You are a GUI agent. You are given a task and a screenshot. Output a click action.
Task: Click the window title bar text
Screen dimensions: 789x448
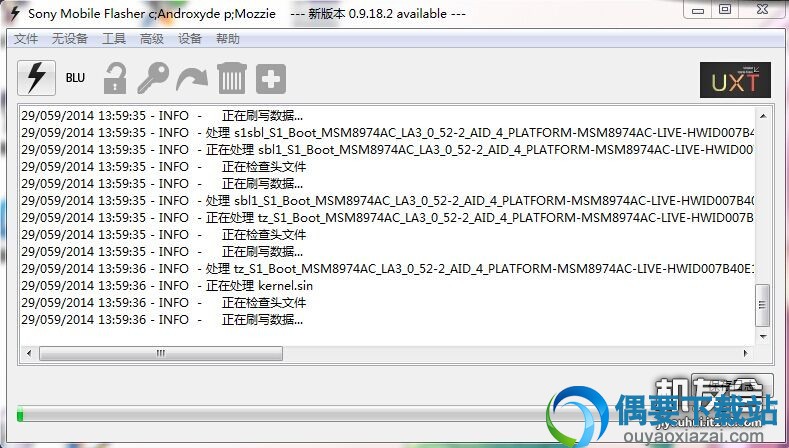pos(247,14)
